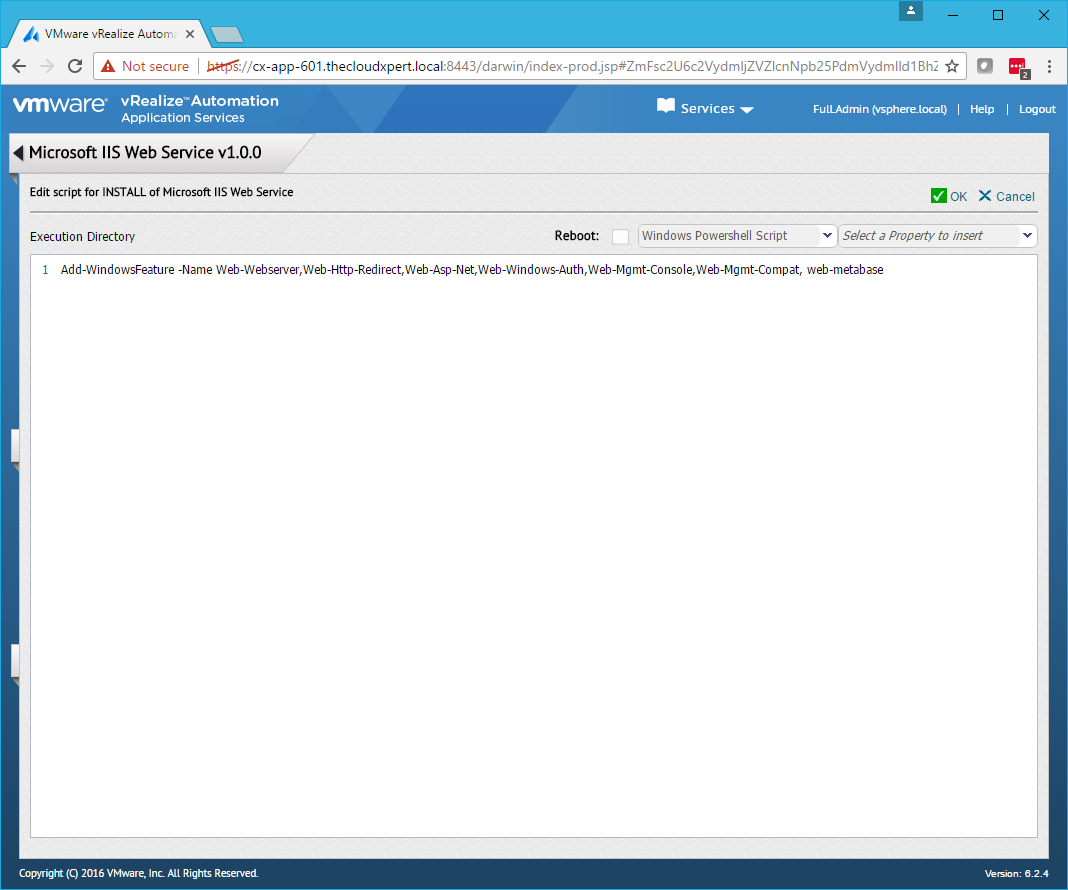Log out using Logout link
The width and height of the screenshot is (1068, 890).
click(1037, 109)
